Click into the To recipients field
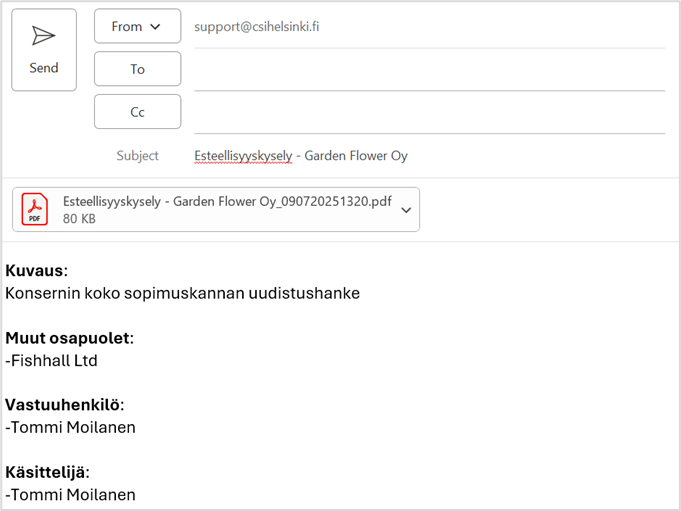 [429, 70]
